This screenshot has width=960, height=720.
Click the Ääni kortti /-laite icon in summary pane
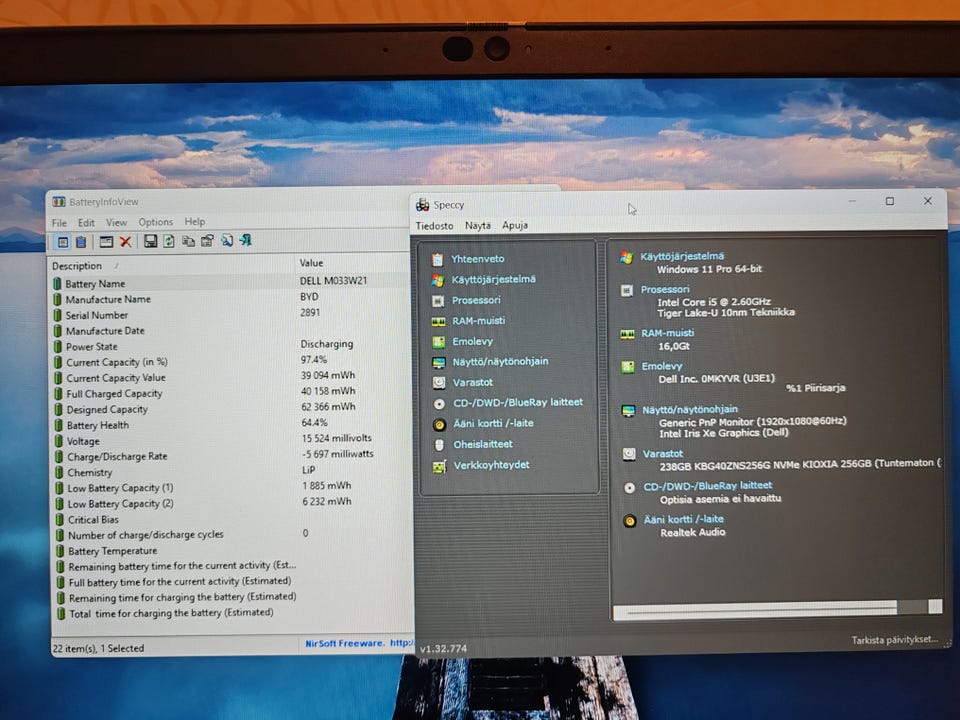pos(630,522)
